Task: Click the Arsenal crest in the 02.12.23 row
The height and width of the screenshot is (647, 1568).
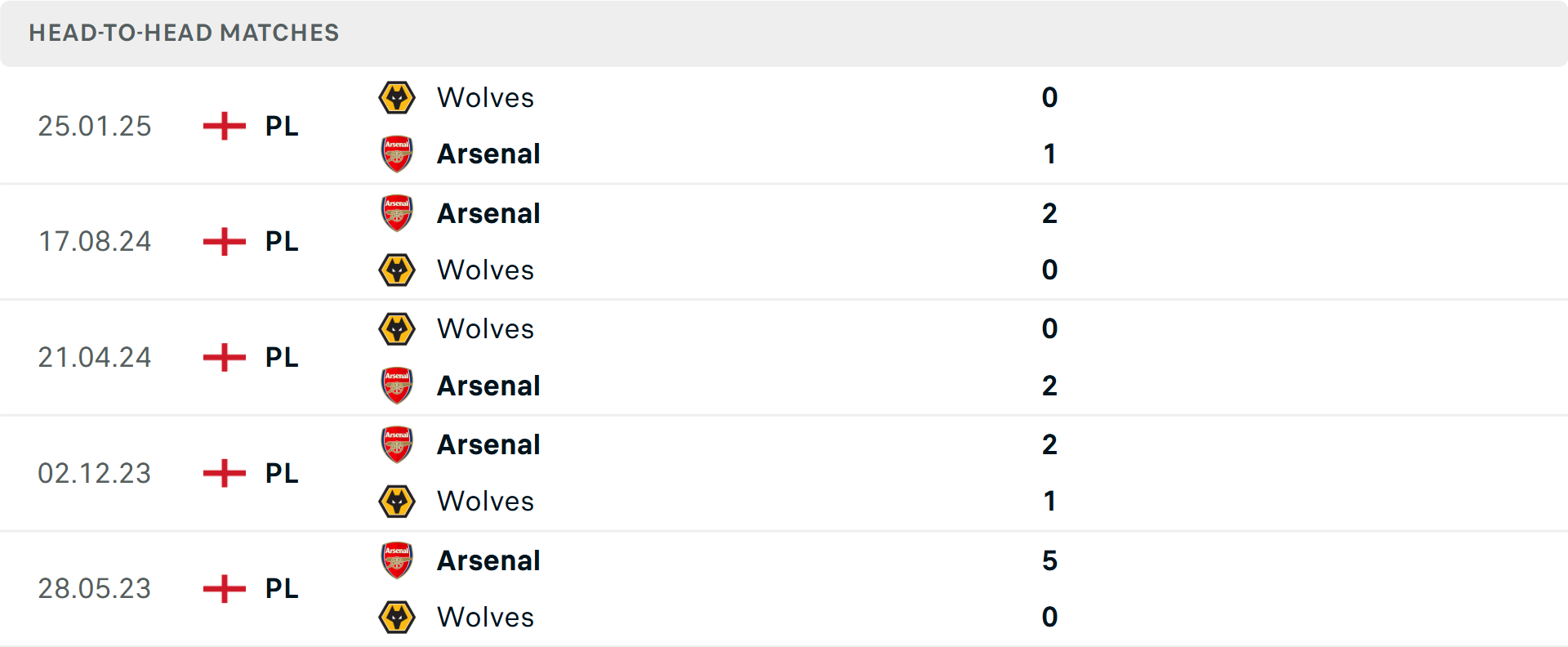Action: [x=397, y=445]
